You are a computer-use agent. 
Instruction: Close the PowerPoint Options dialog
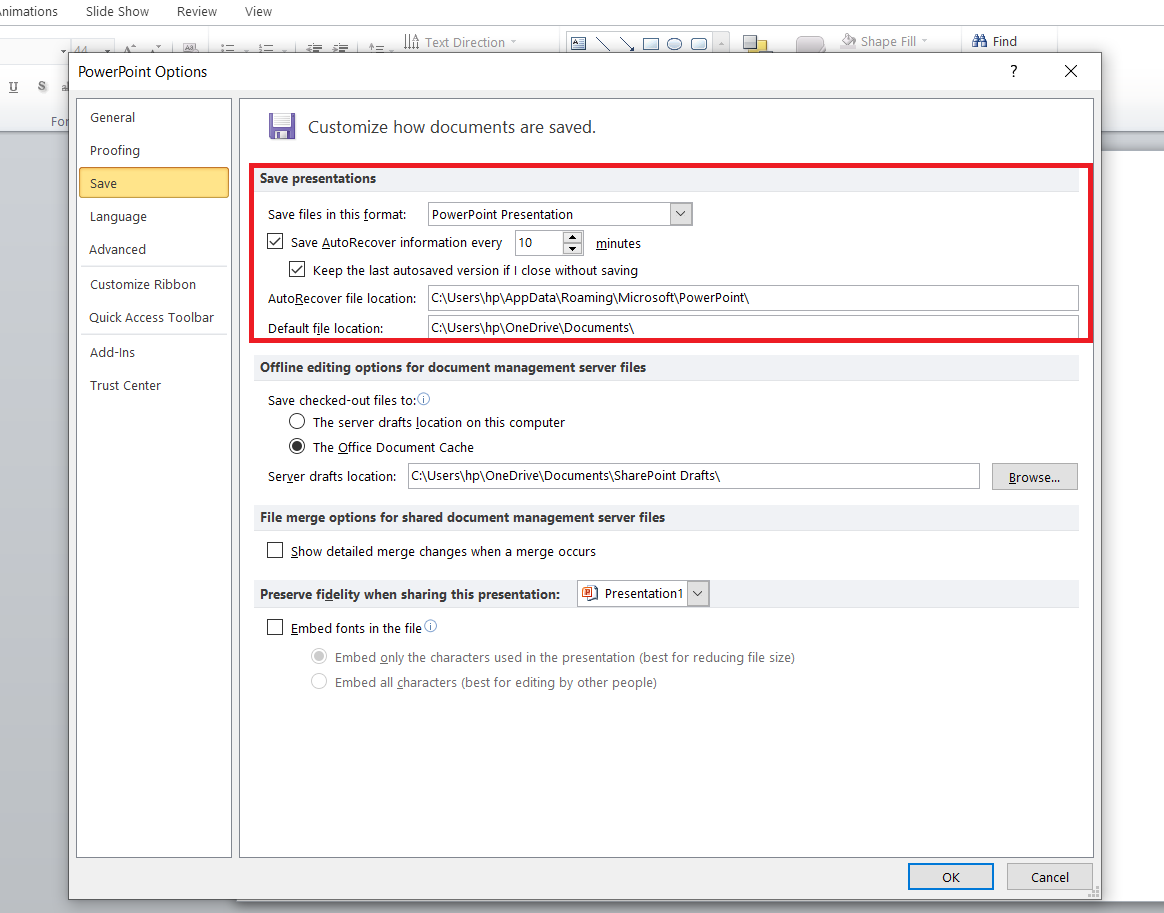pos(1070,71)
